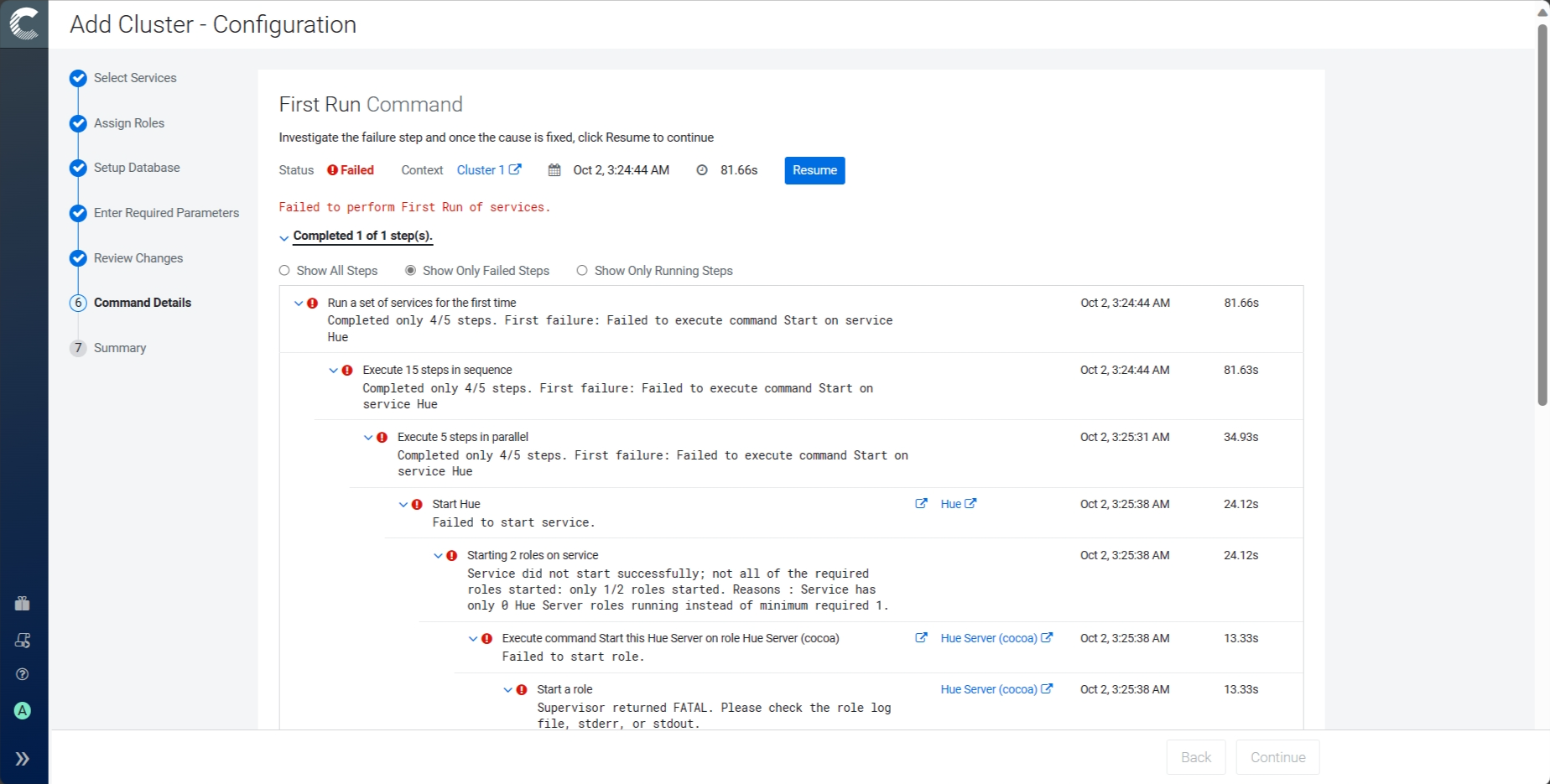Click the Cloudera Manager logo icon
The height and width of the screenshot is (784, 1550).
(x=23, y=23)
